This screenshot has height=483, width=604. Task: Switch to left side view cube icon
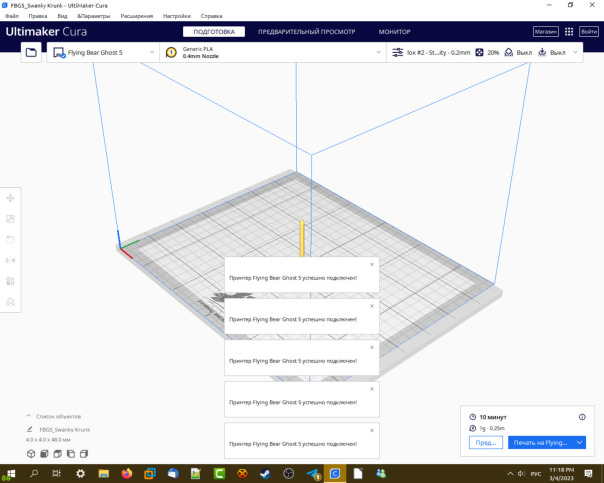[x=71, y=454]
